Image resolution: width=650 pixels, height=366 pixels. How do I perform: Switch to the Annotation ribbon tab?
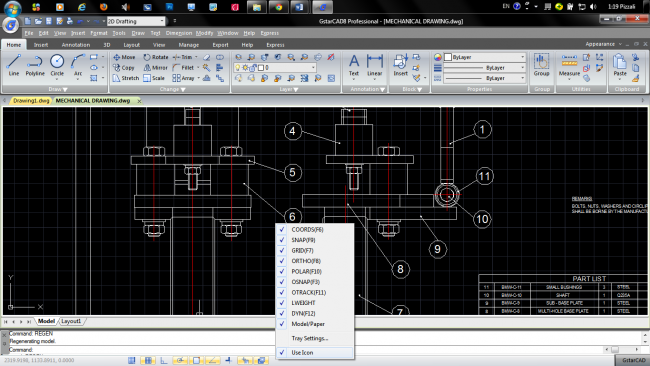click(x=75, y=45)
